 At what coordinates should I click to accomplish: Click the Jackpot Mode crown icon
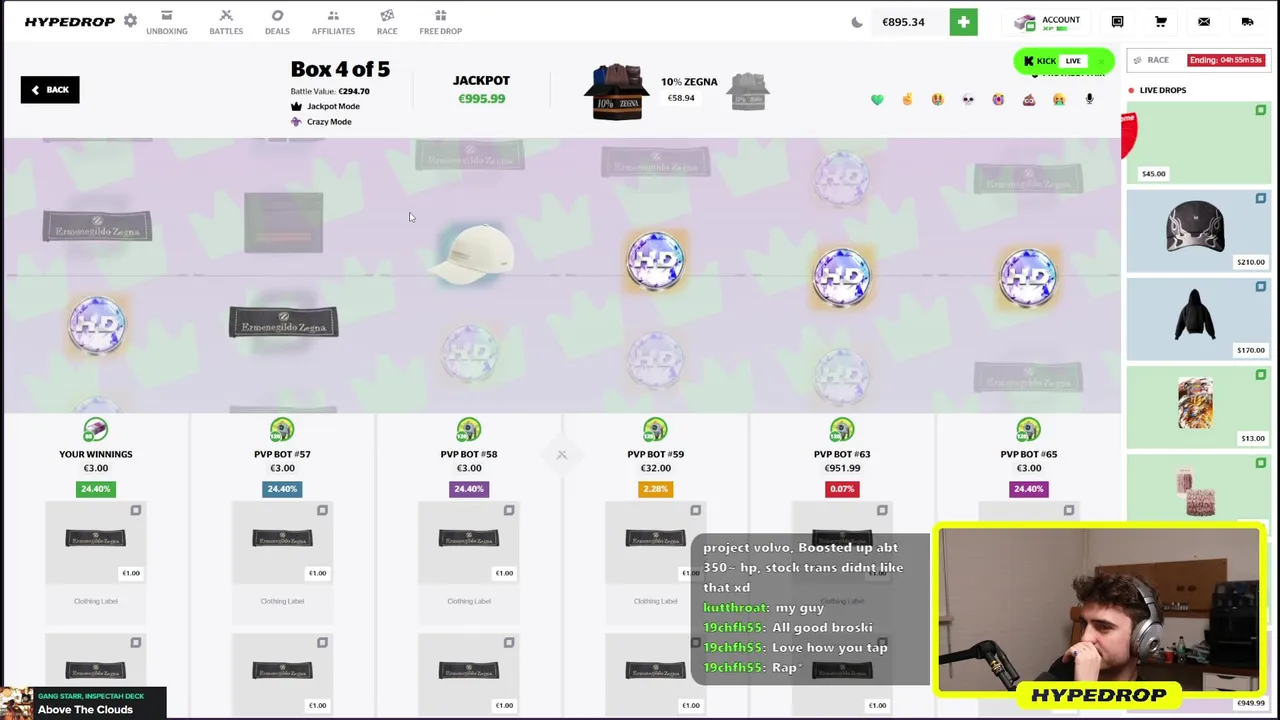coord(296,106)
